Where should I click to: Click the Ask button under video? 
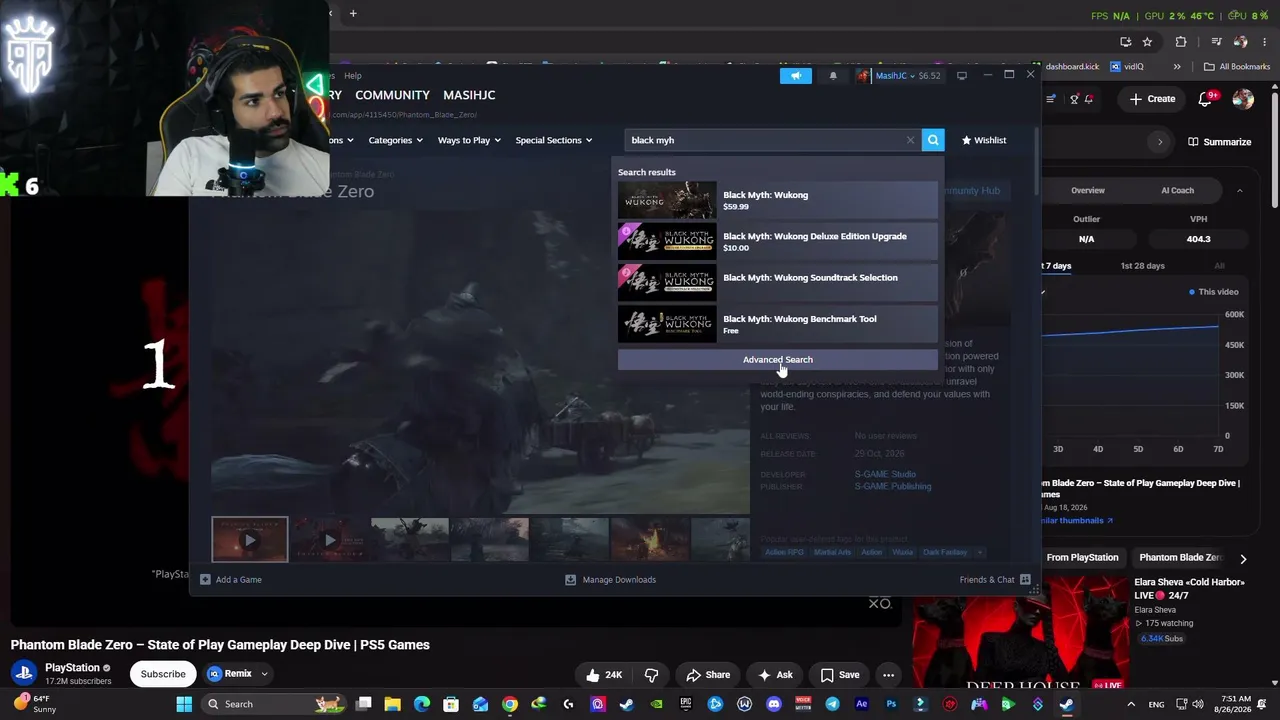click(x=775, y=675)
